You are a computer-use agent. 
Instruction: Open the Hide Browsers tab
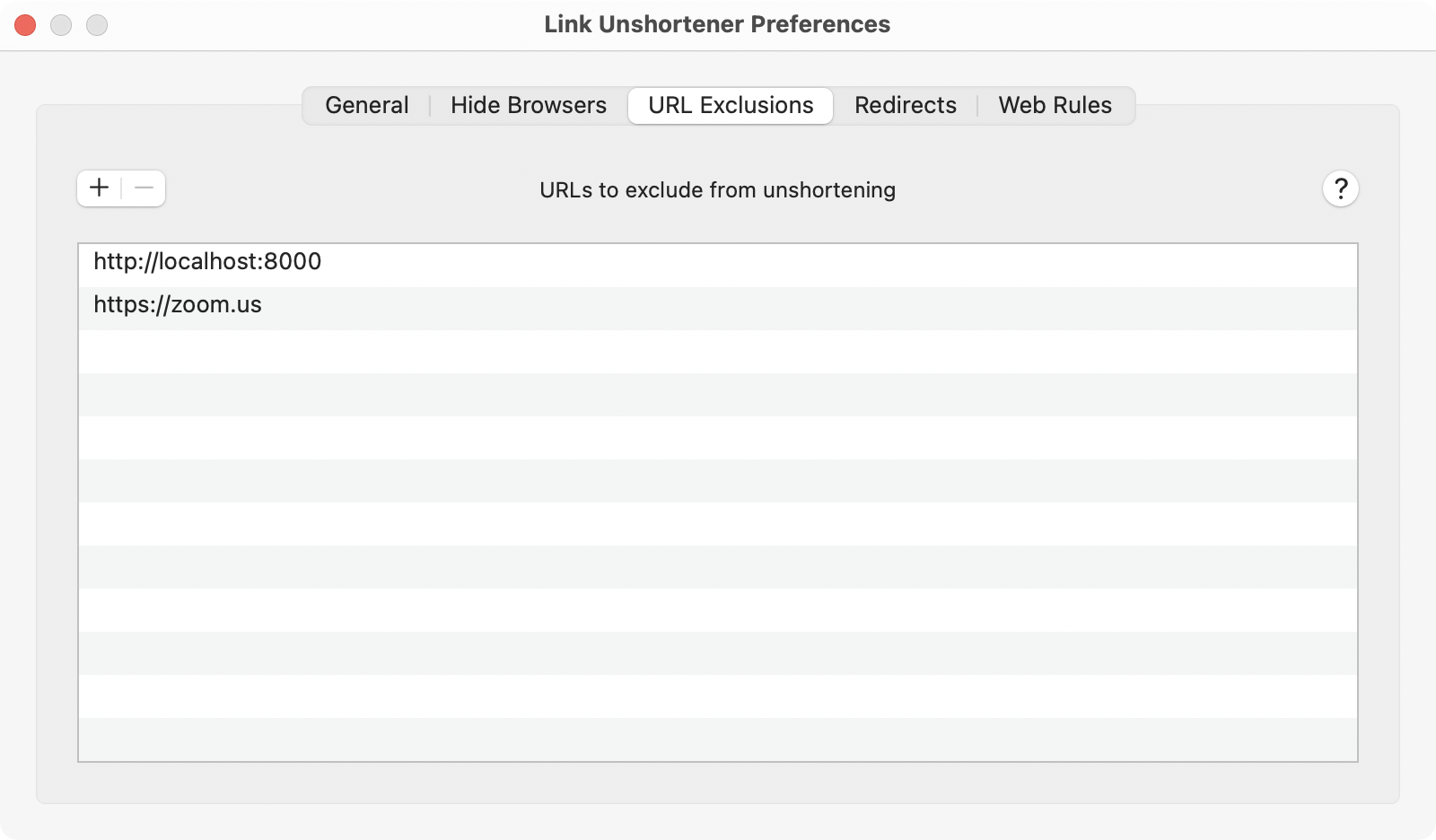(x=528, y=106)
